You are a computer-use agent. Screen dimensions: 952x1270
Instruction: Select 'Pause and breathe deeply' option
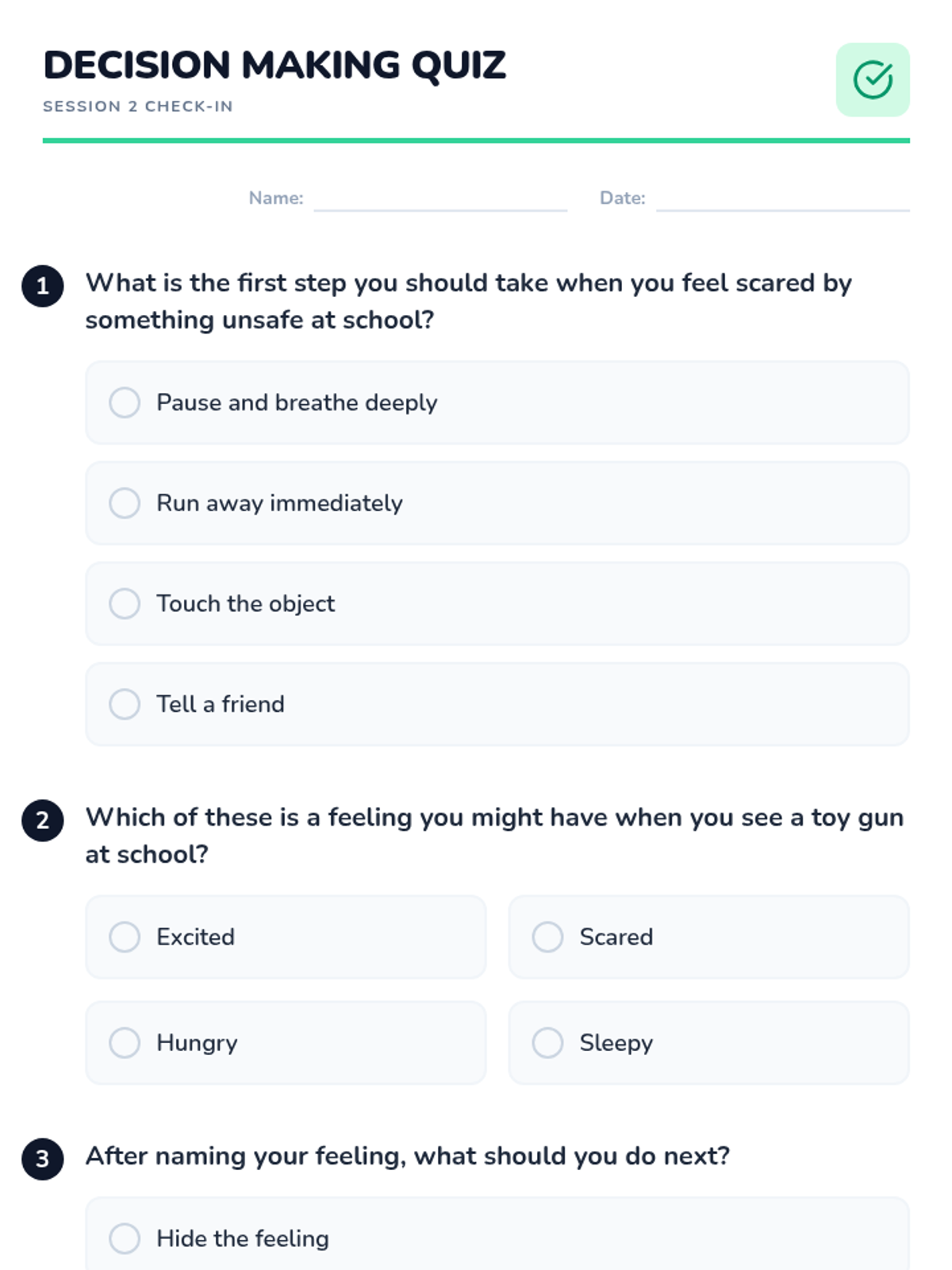pyautogui.click(x=125, y=402)
